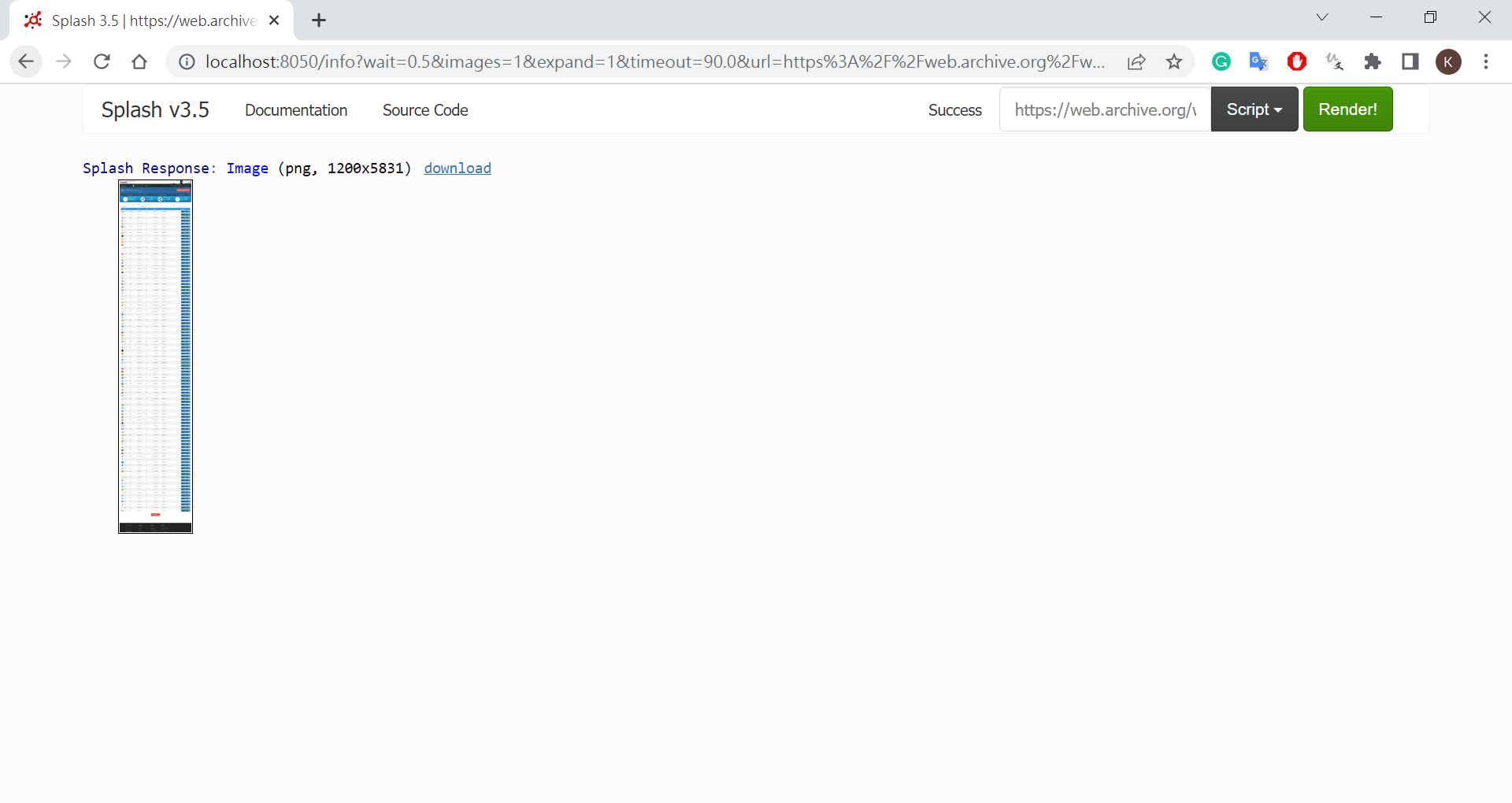The width and height of the screenshot is (1512, 803).
Task: Reload the current page
Action: pyautogui.click(x=102, y=61)
